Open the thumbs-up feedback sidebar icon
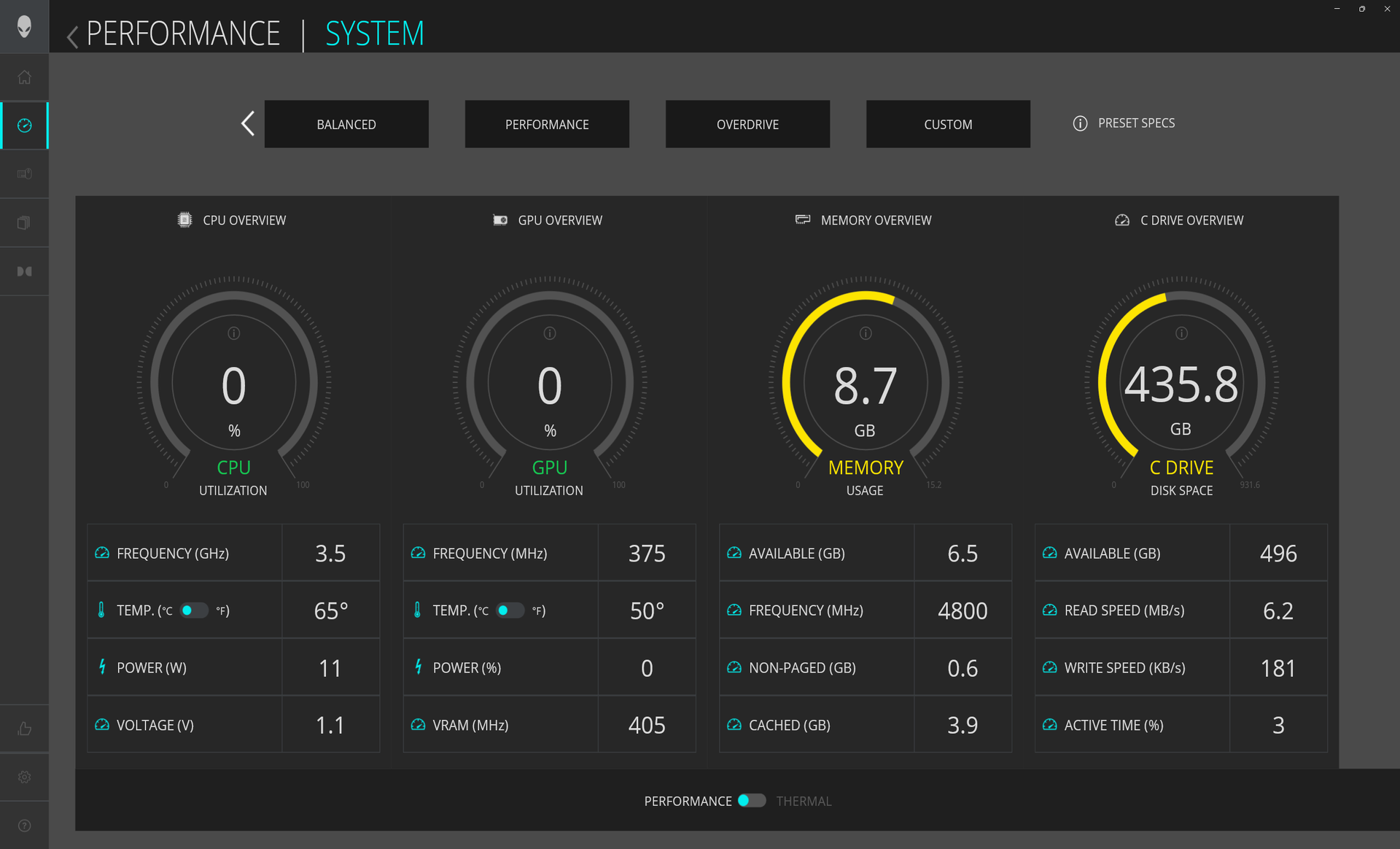This screenshot has width=1400, height=849. click(x=24, y=729)
